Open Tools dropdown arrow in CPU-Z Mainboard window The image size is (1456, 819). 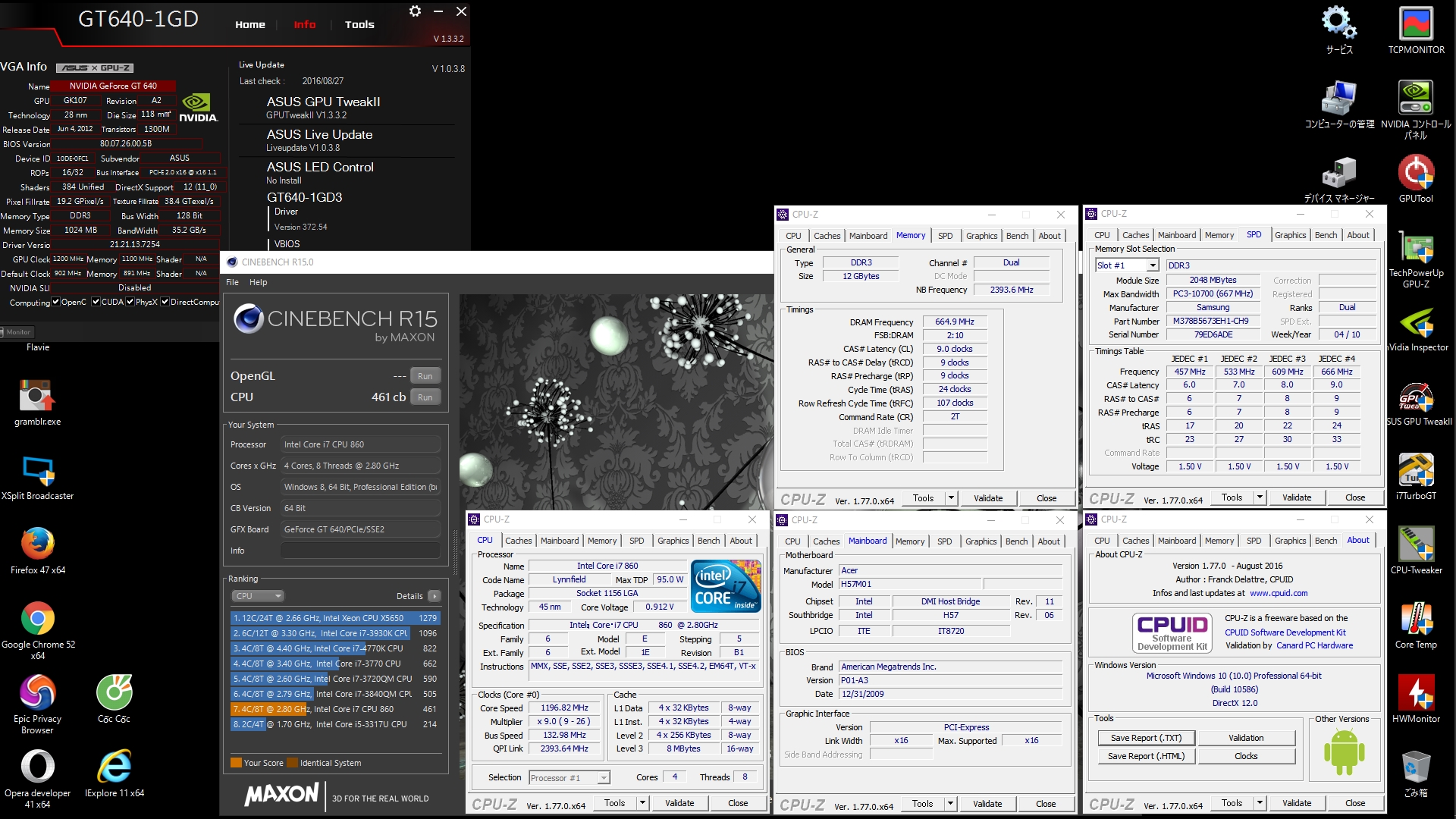(x=950, y=803)
